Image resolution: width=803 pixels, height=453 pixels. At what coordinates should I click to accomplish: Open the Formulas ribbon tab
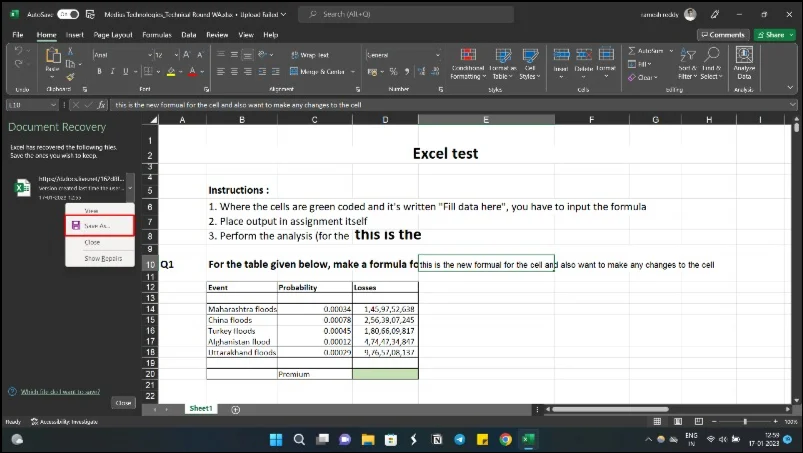[x=156, y=34]
